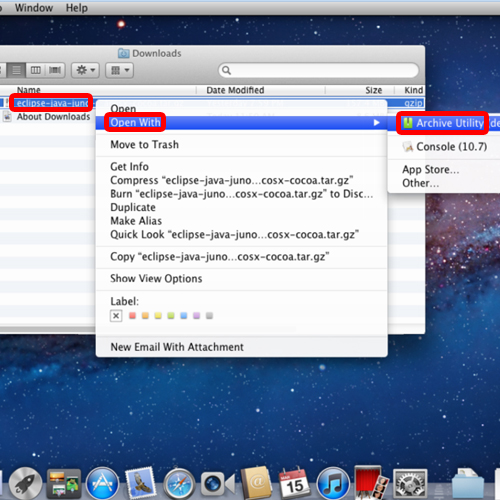Screen dimensions: 500x500
Task: Launch iTunes music note icon in Dock
Action: click(x=333, y=483)
